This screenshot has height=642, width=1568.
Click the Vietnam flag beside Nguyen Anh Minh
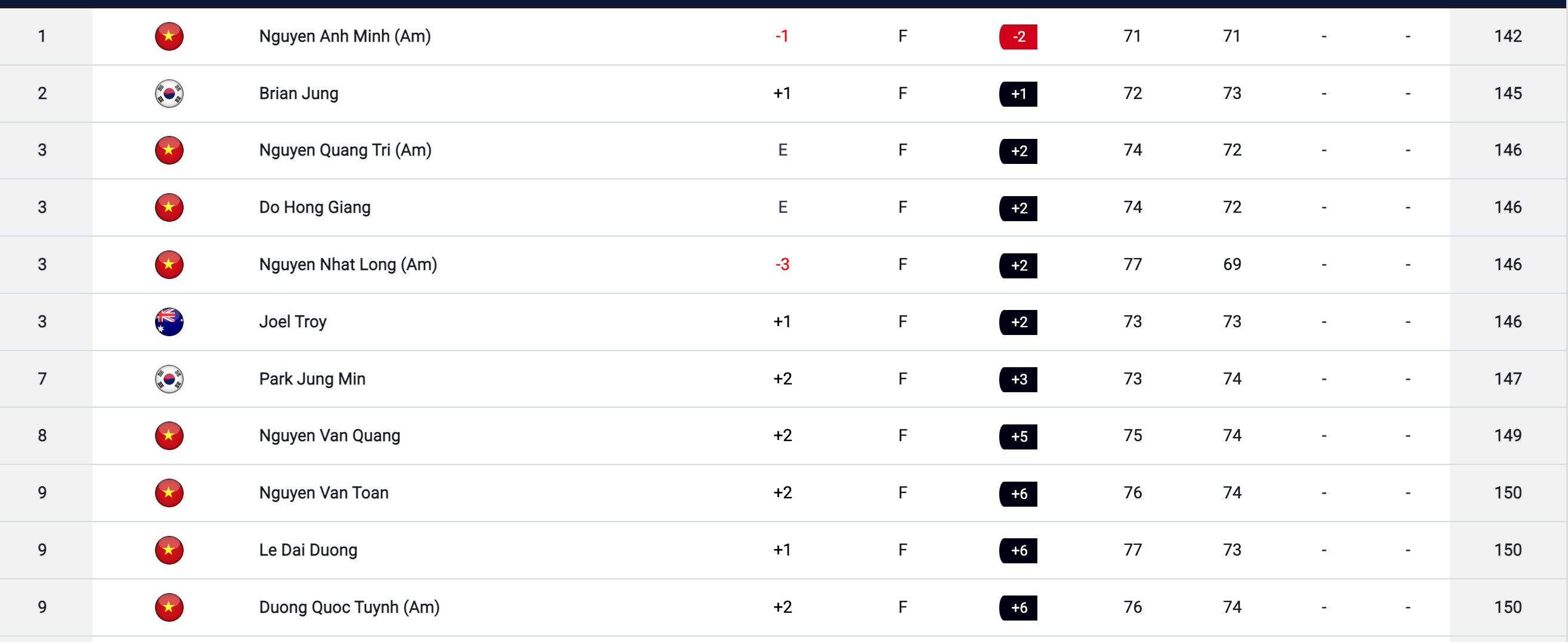(x=169, y=36)
